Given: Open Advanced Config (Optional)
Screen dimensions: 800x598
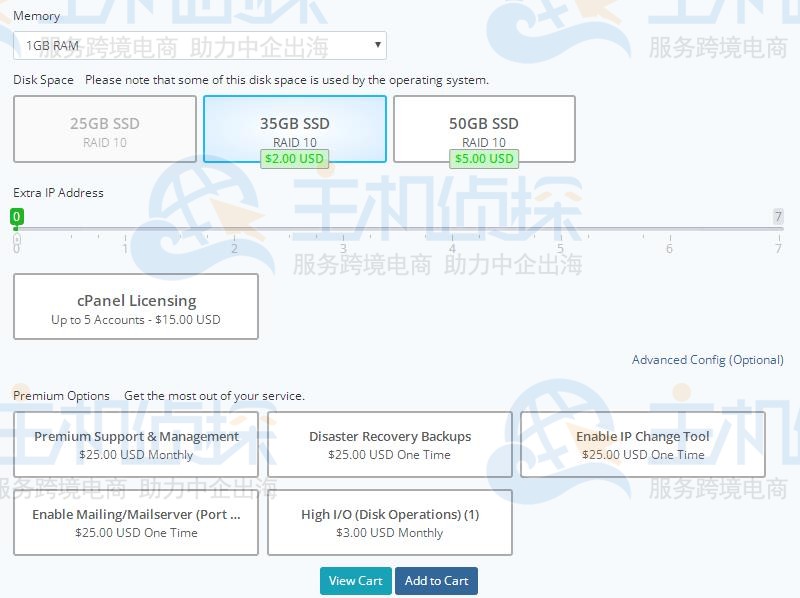Looking at the screenshot, I should click(x=708, y=360).
